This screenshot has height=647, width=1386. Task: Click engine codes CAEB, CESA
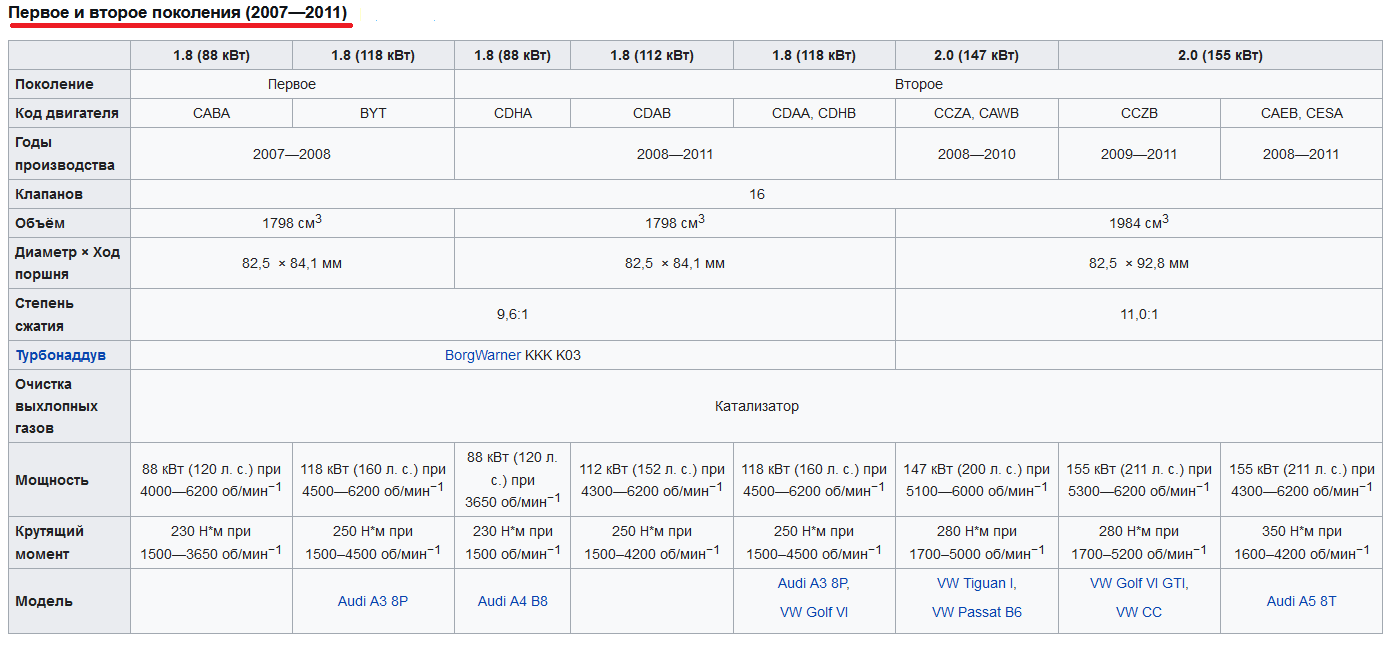(x=1302, y=113)
